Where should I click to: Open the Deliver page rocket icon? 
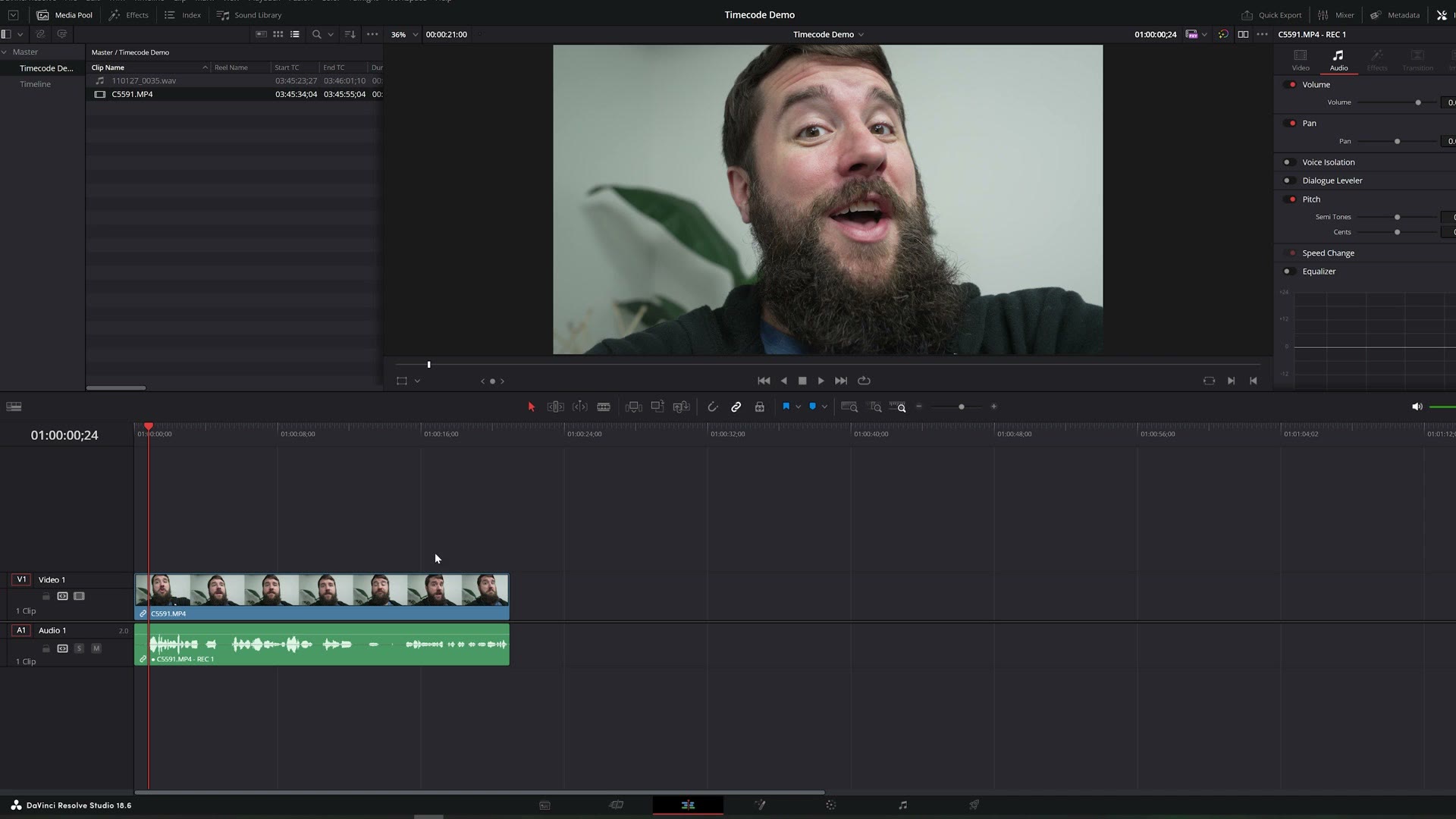[x=974, y=805]
